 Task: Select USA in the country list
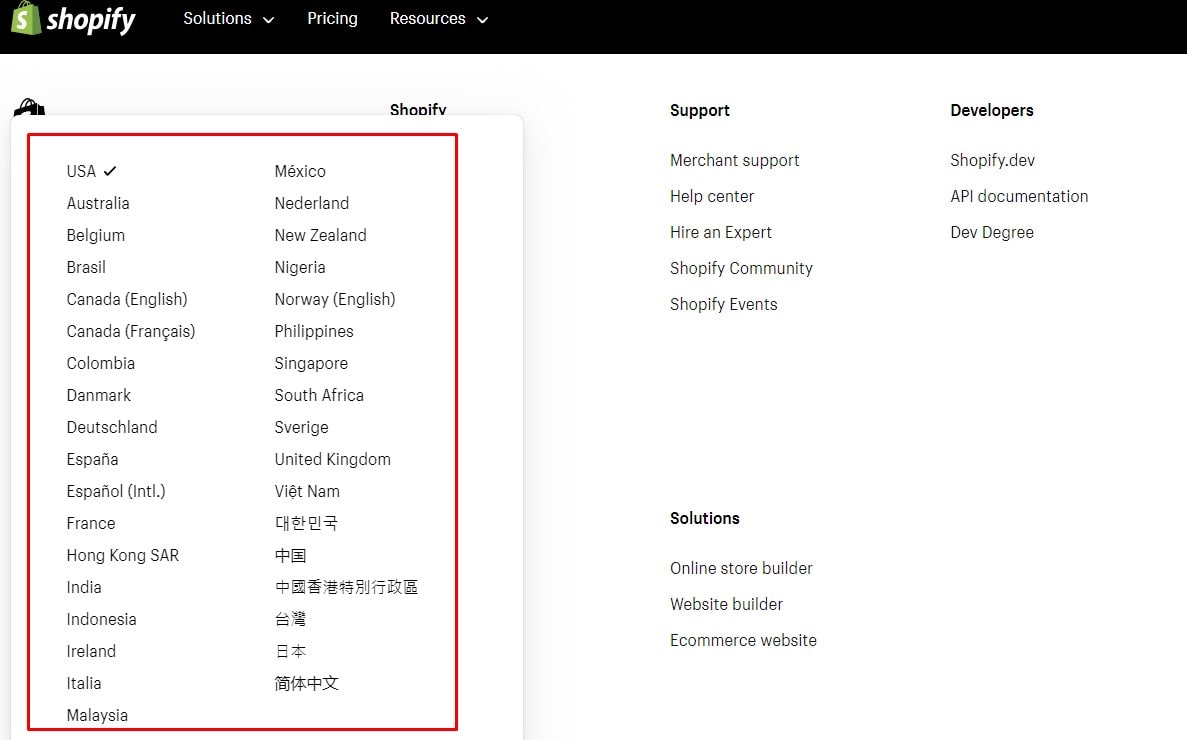click(81, 171)
